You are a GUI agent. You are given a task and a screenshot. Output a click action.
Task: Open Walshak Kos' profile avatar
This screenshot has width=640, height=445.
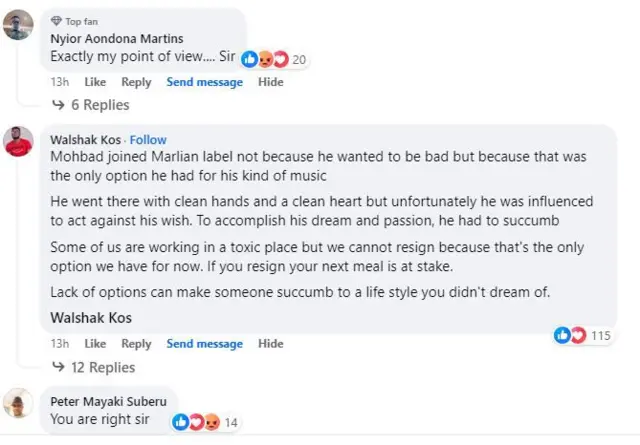[x=18, y=141]
